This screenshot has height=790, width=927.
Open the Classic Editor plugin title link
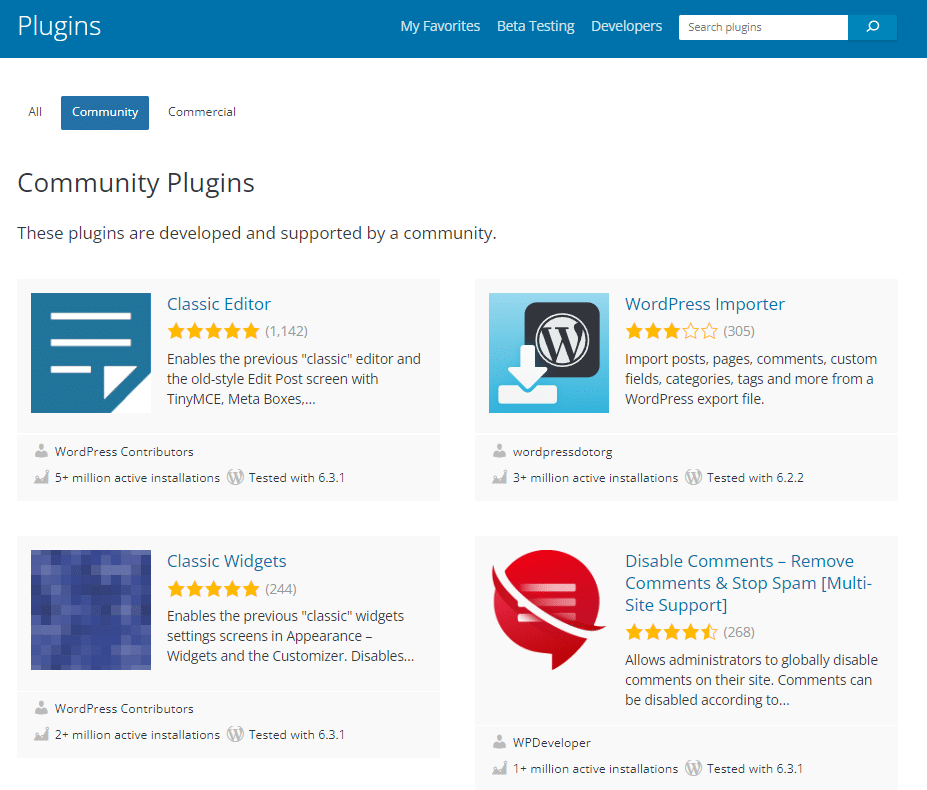pyautogui.click(x=219, y=304)
